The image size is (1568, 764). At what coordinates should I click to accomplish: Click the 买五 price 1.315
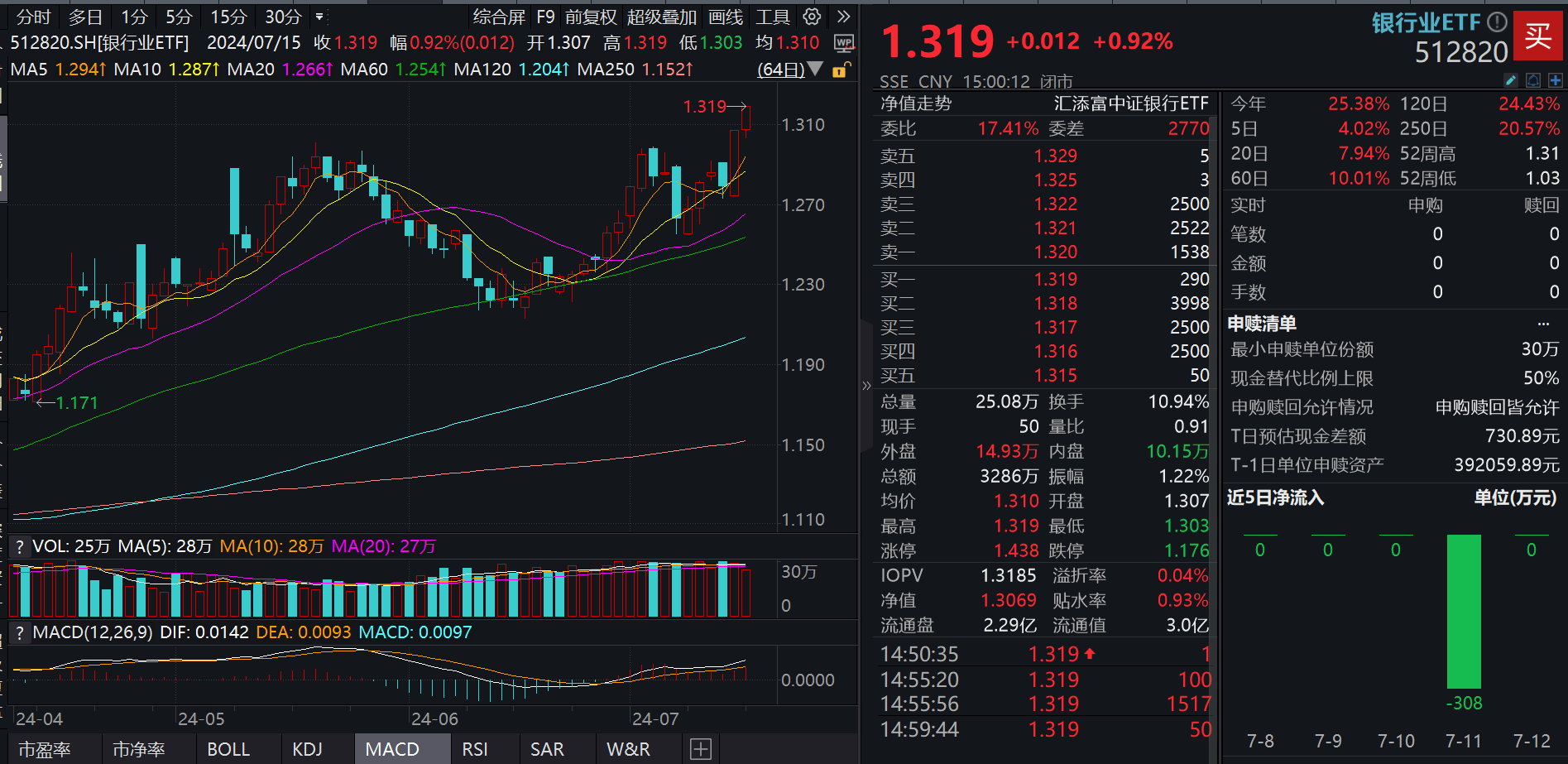[1056, 375]
